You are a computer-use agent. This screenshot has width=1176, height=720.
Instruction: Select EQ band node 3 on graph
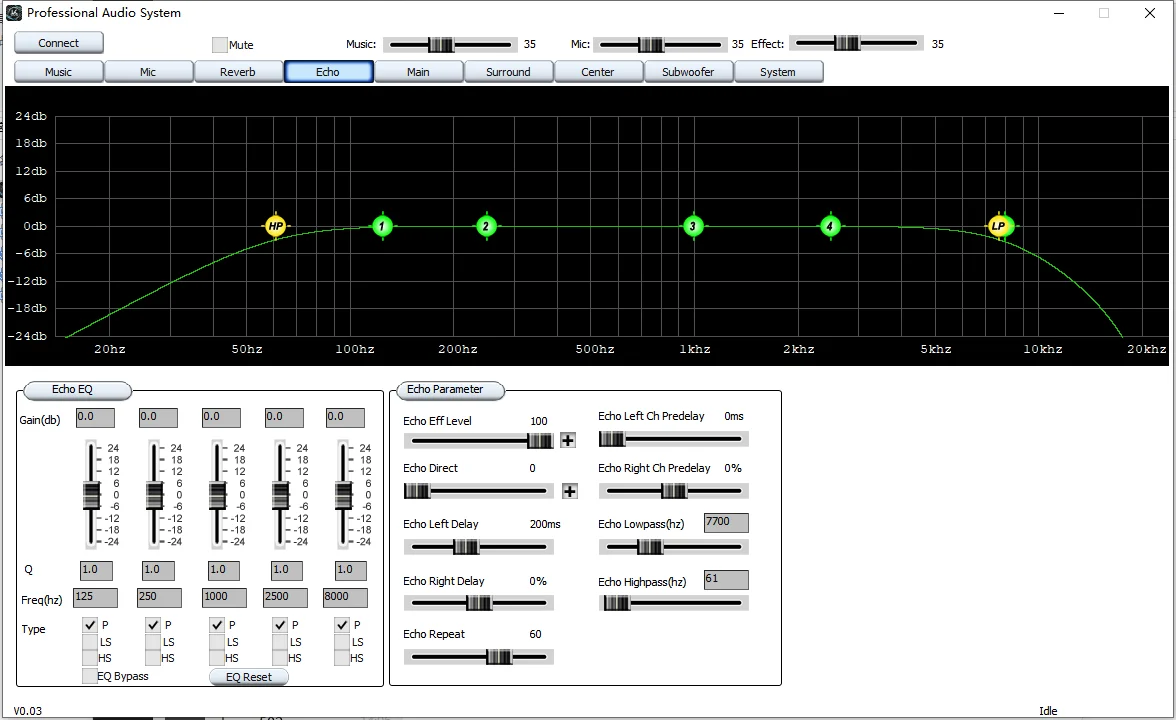(x=693, y=227)
